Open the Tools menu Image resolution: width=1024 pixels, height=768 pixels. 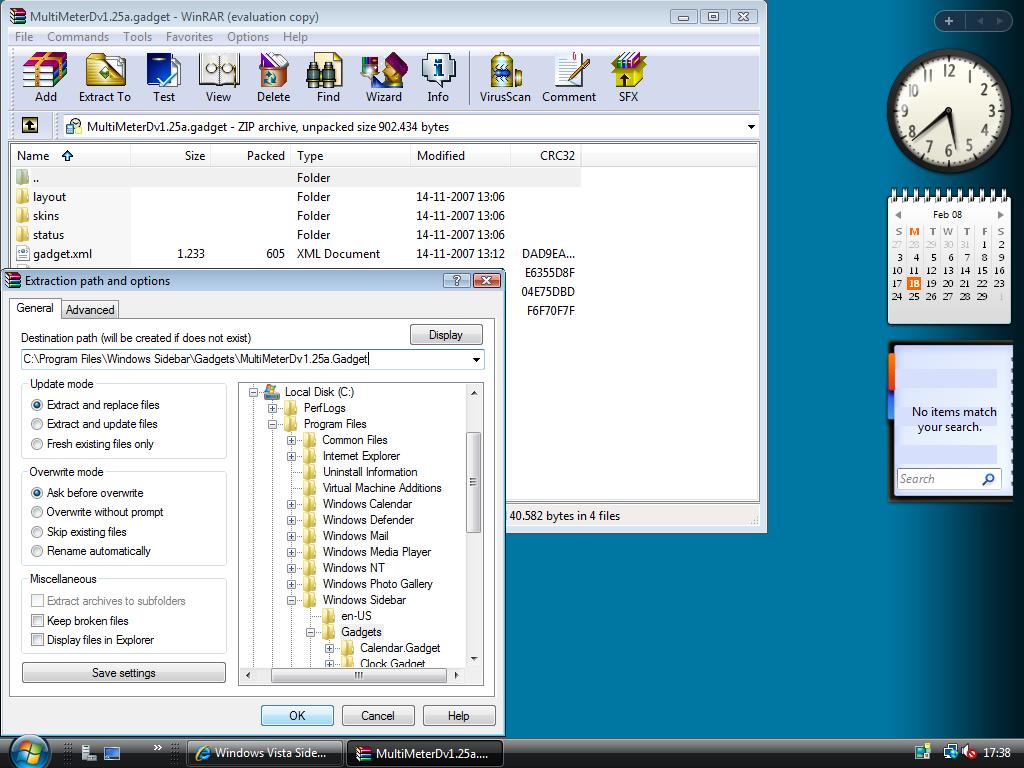click(x=137, y=37)
